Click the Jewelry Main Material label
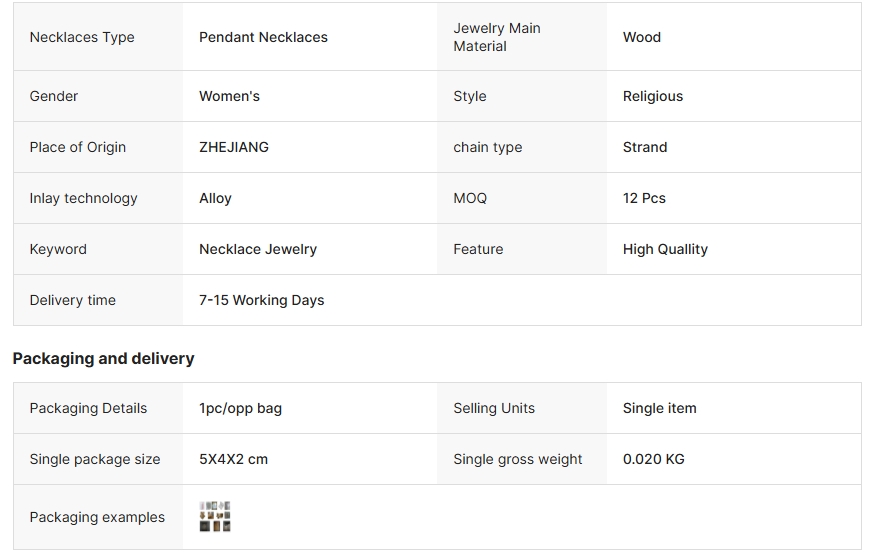 497,37
